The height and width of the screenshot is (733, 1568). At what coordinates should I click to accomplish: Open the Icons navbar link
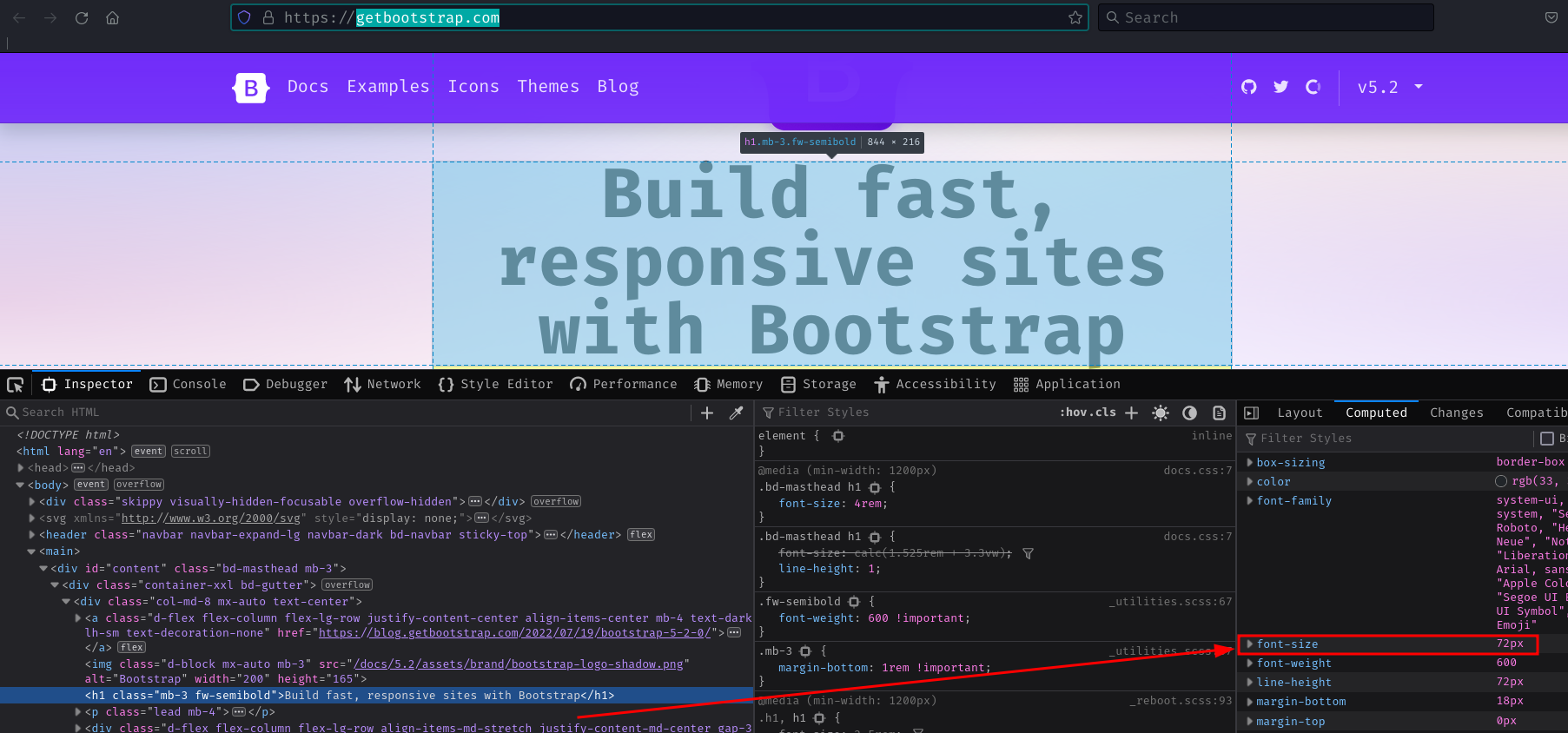473,87
